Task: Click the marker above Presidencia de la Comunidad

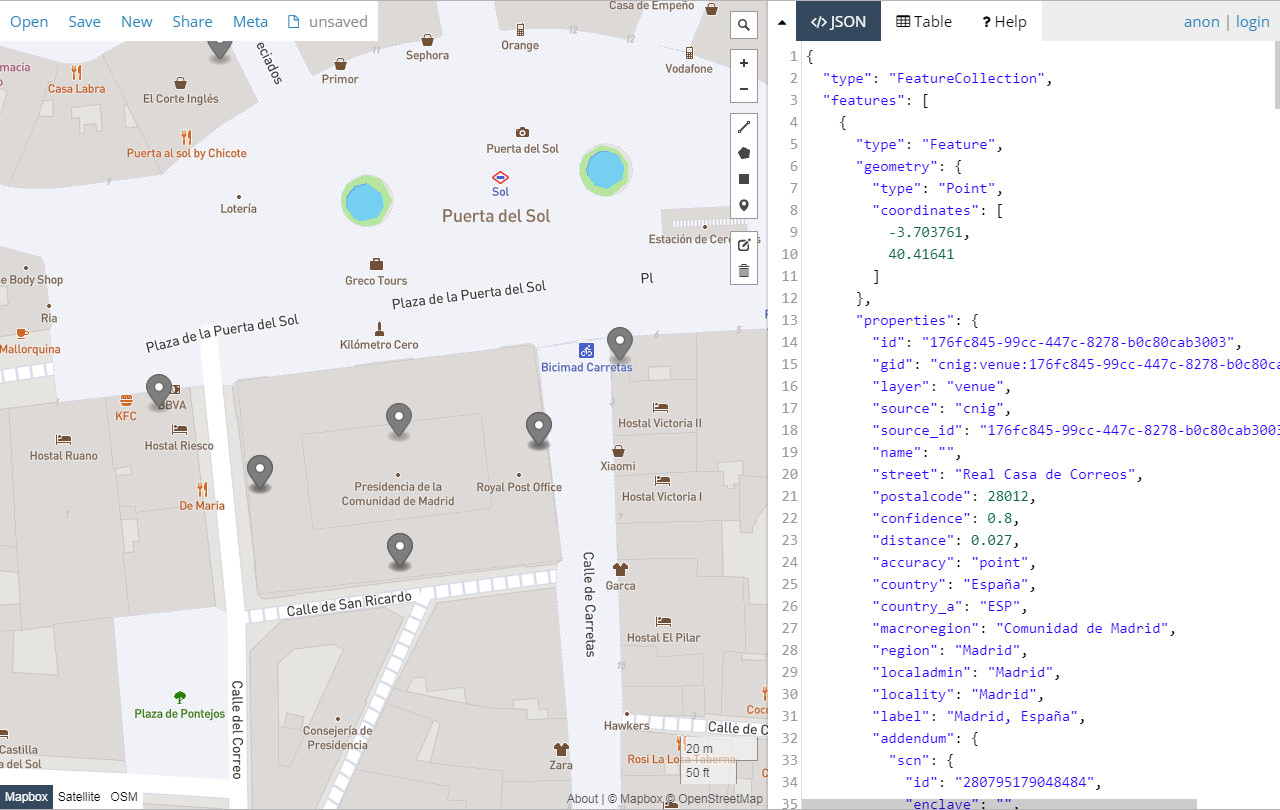Action: point(399,420)
